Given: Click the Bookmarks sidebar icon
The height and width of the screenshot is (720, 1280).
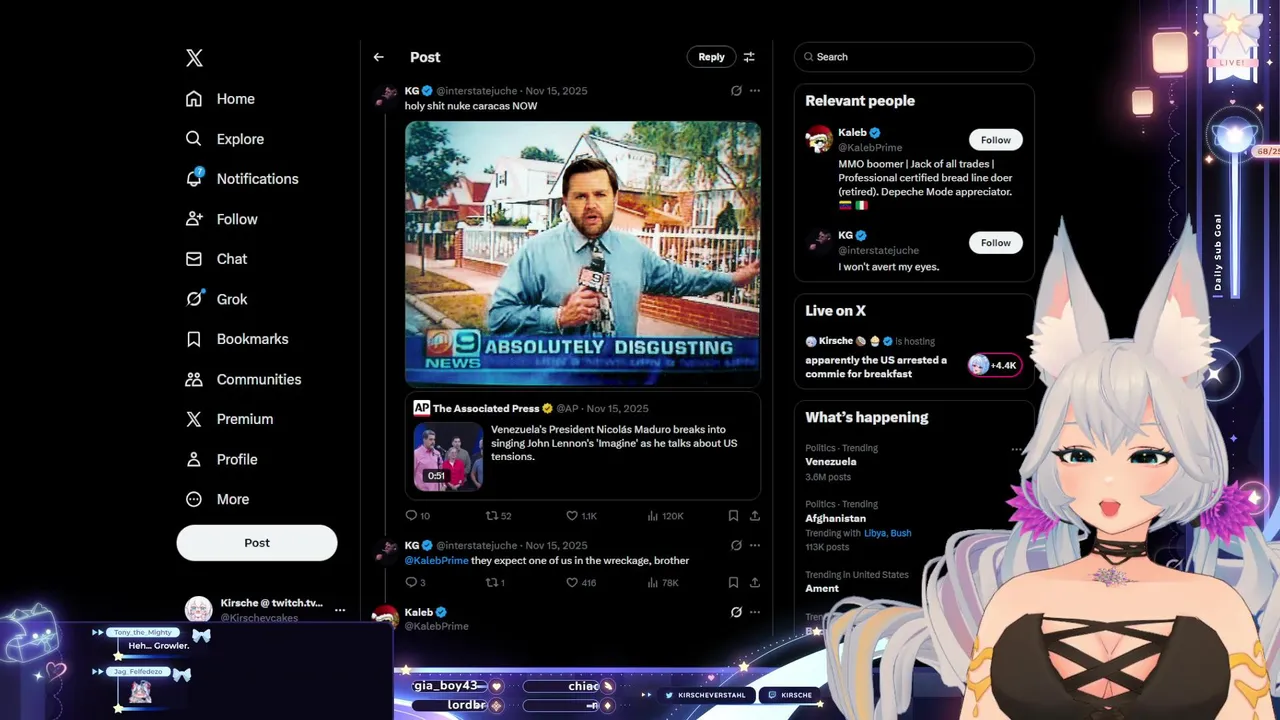Looking at the screenshot, I should [194, 339].
